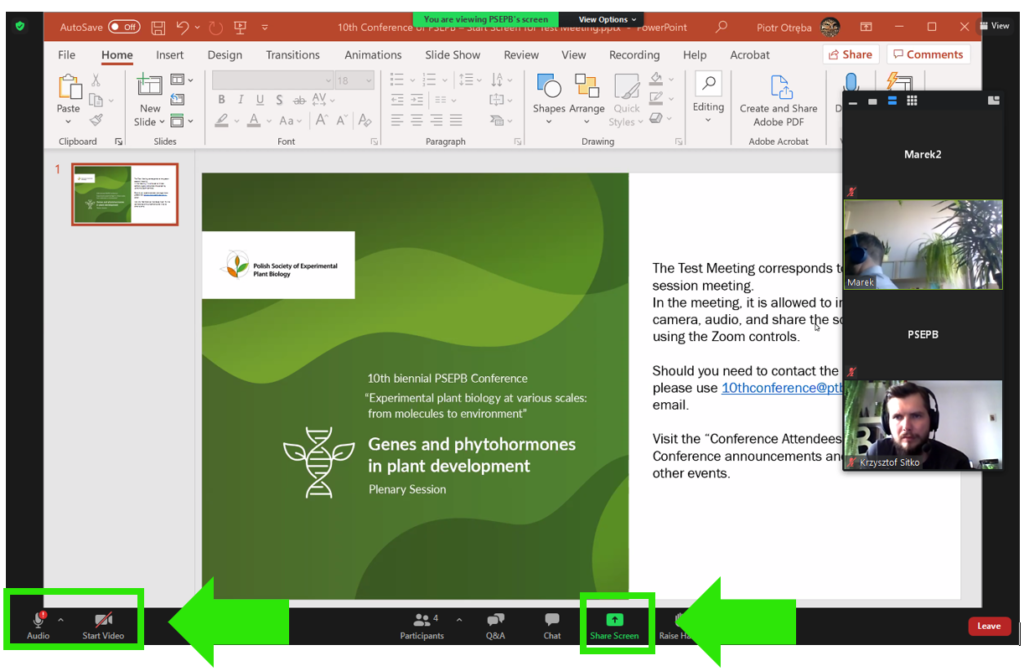Click the Increase Indent icon in Paragraph group

[x=417, y=100]
